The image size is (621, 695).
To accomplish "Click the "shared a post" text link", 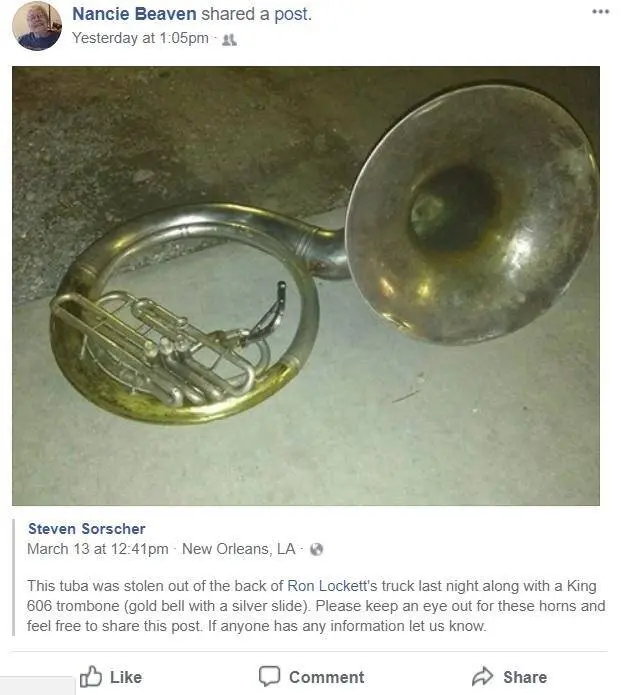I will coord(256,14).
